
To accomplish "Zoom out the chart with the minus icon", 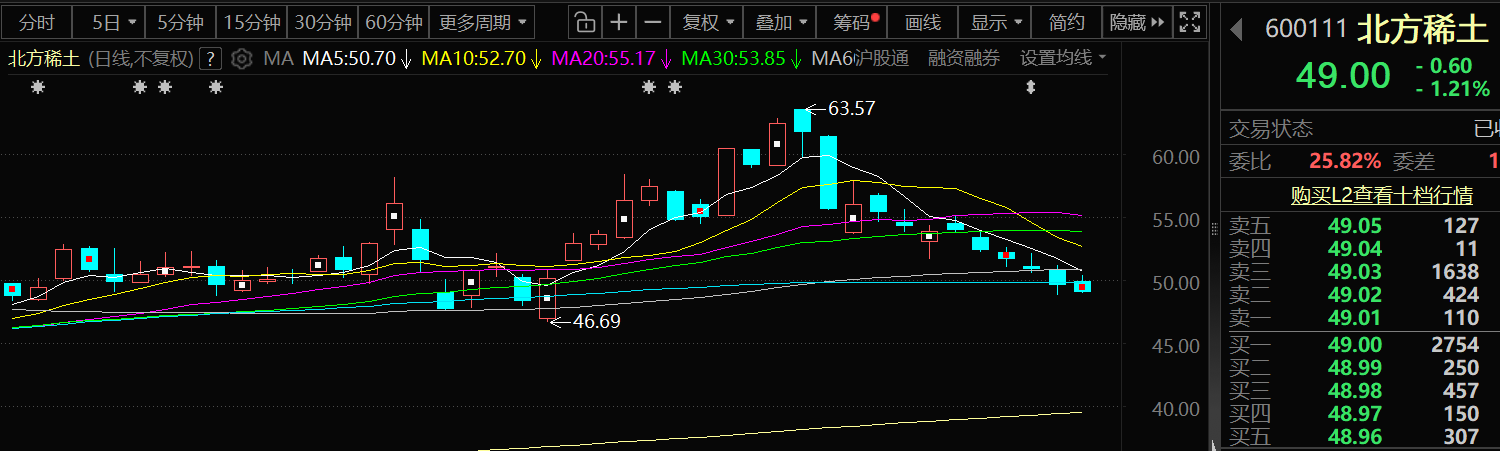I will 653,22.
